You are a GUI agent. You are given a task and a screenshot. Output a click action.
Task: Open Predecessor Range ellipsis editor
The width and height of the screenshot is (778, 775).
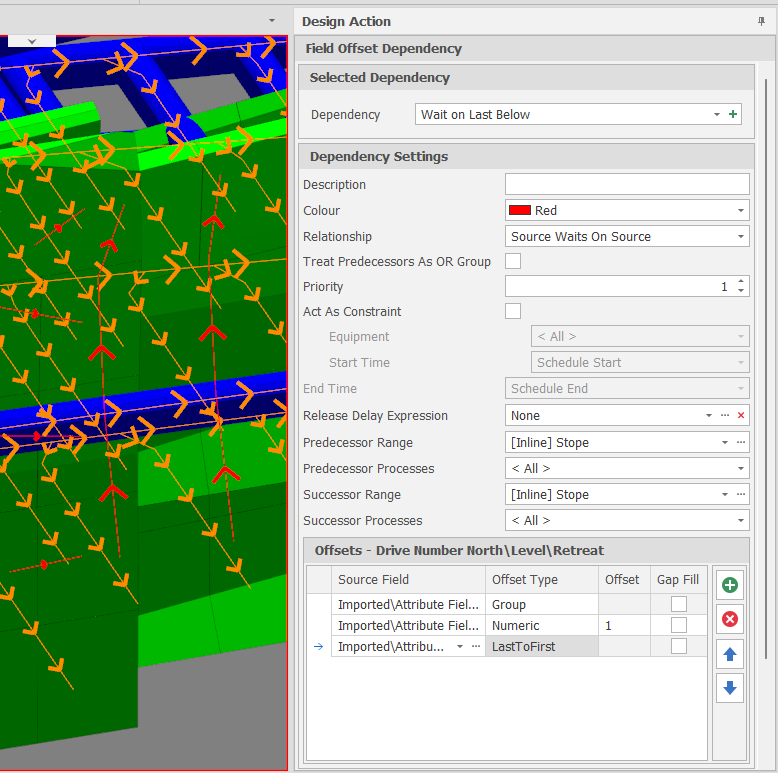[x=741, y=442]
